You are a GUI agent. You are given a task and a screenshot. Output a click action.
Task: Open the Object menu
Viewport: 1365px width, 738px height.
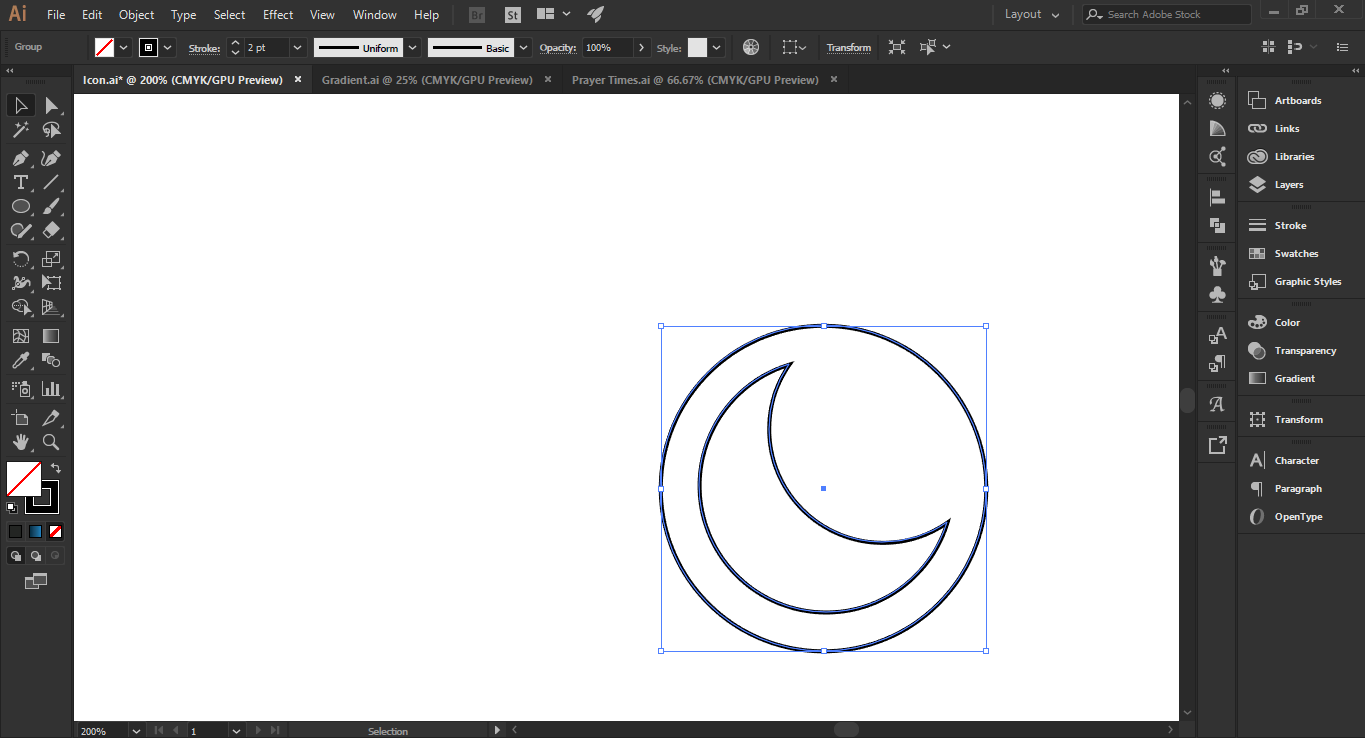pyautogui.click(x=136, y=15)
